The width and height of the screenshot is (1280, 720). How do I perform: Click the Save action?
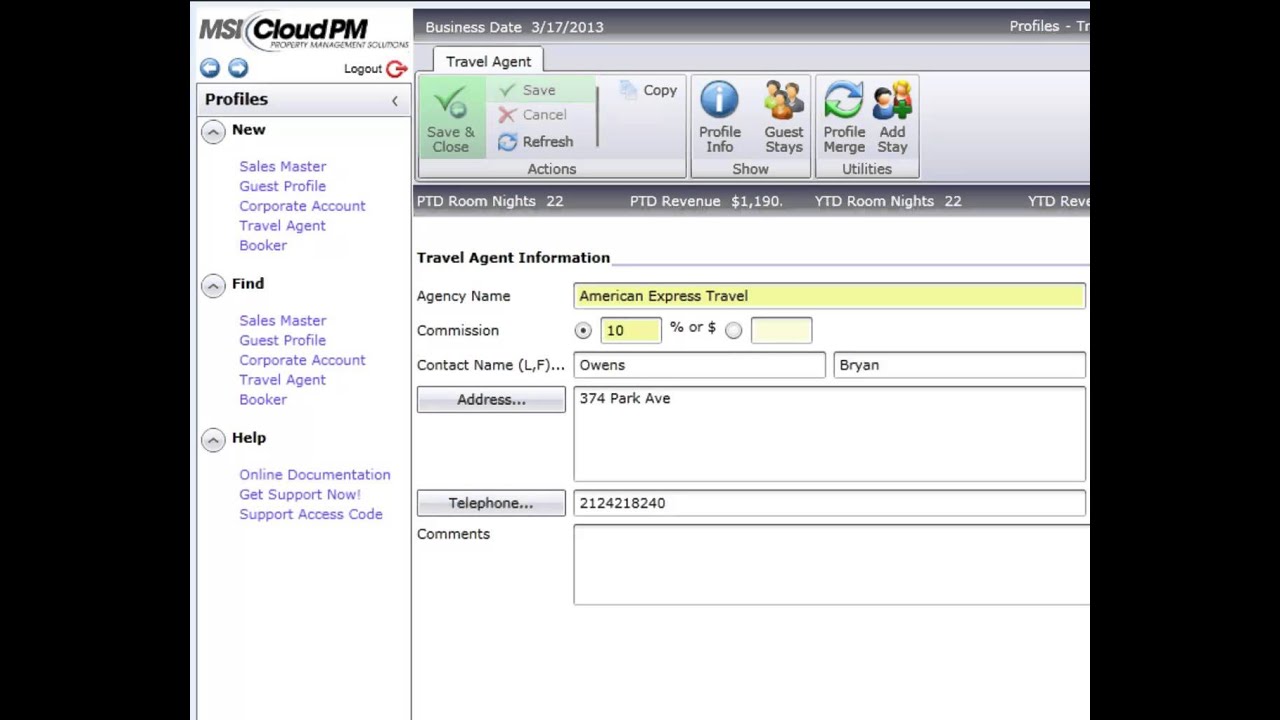(x=528, y=90)
